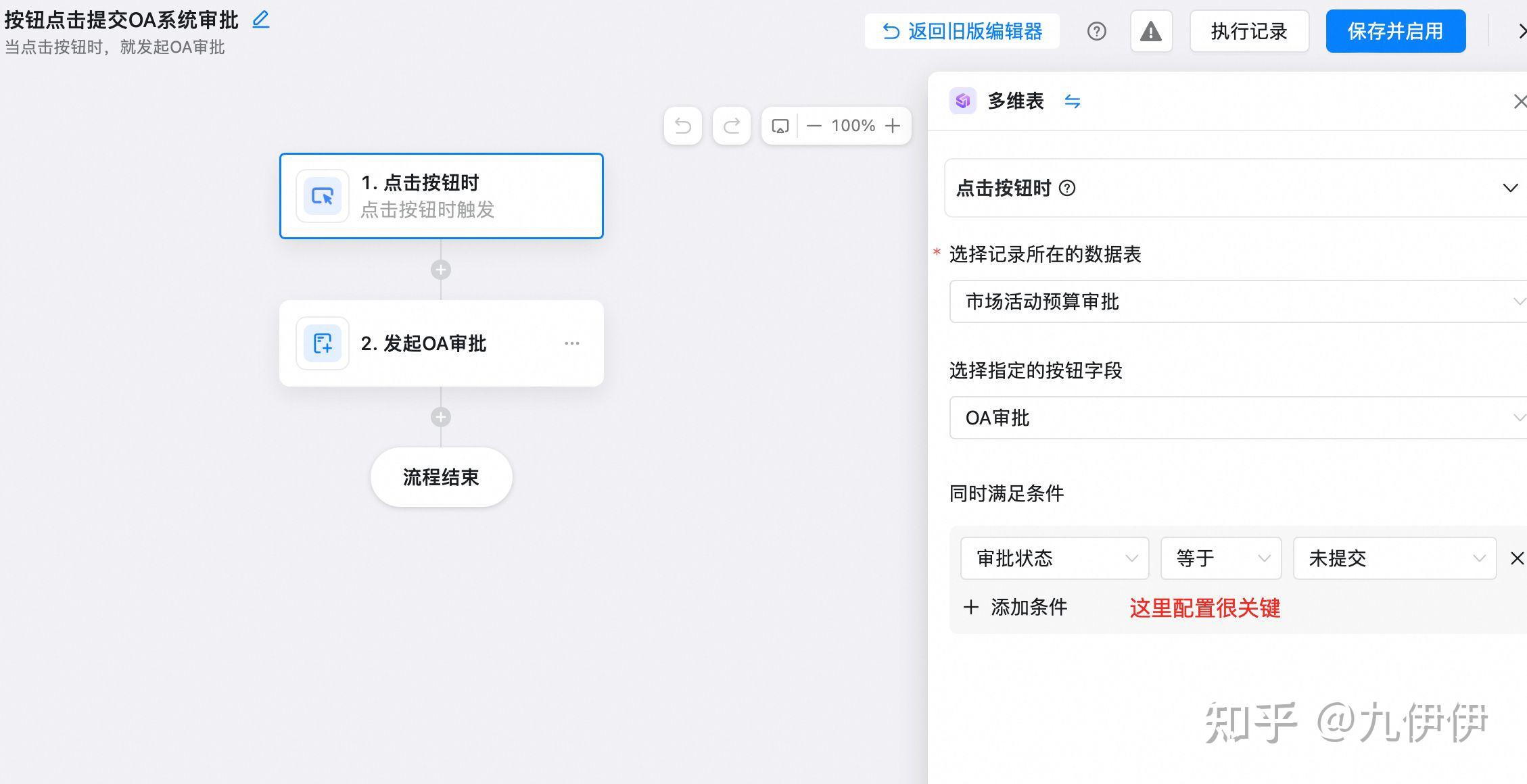Zoom in with the plus icon
The image size is (1527, 784).
coord(893,126)
